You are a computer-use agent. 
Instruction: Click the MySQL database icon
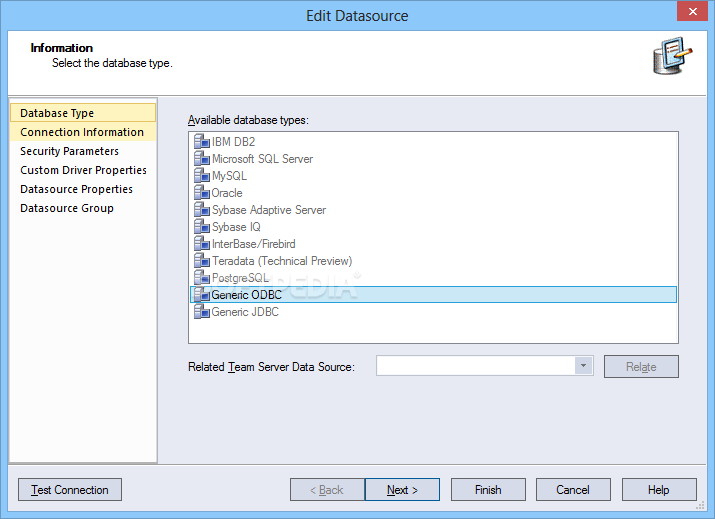pos(201,176)
